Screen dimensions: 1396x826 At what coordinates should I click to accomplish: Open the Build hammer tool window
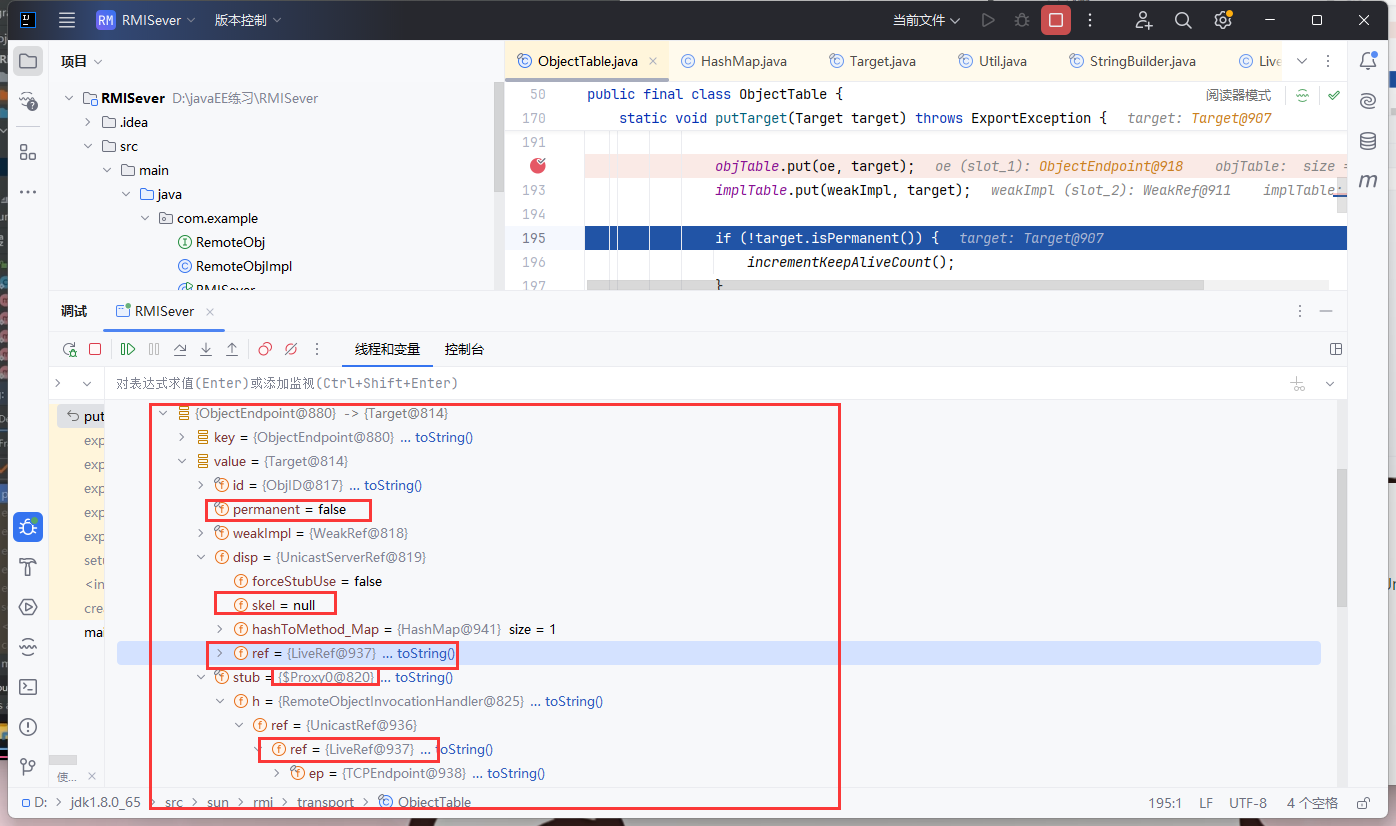coord(28,567)
